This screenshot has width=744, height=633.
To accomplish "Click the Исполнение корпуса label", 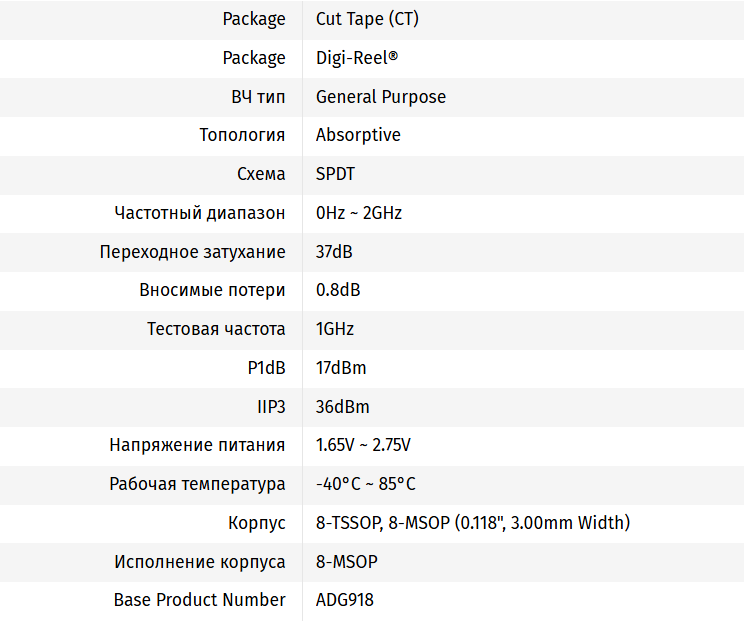I will 199,562.
